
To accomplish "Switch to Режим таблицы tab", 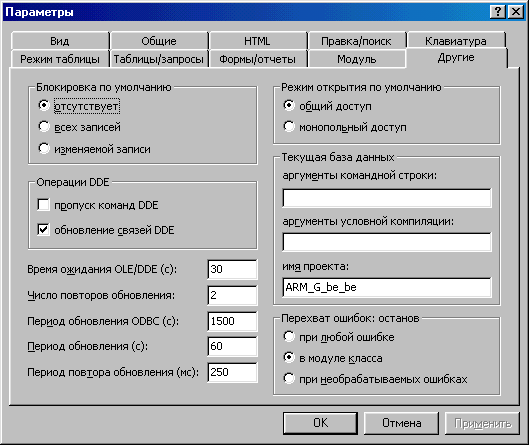I will click(60, 59).
